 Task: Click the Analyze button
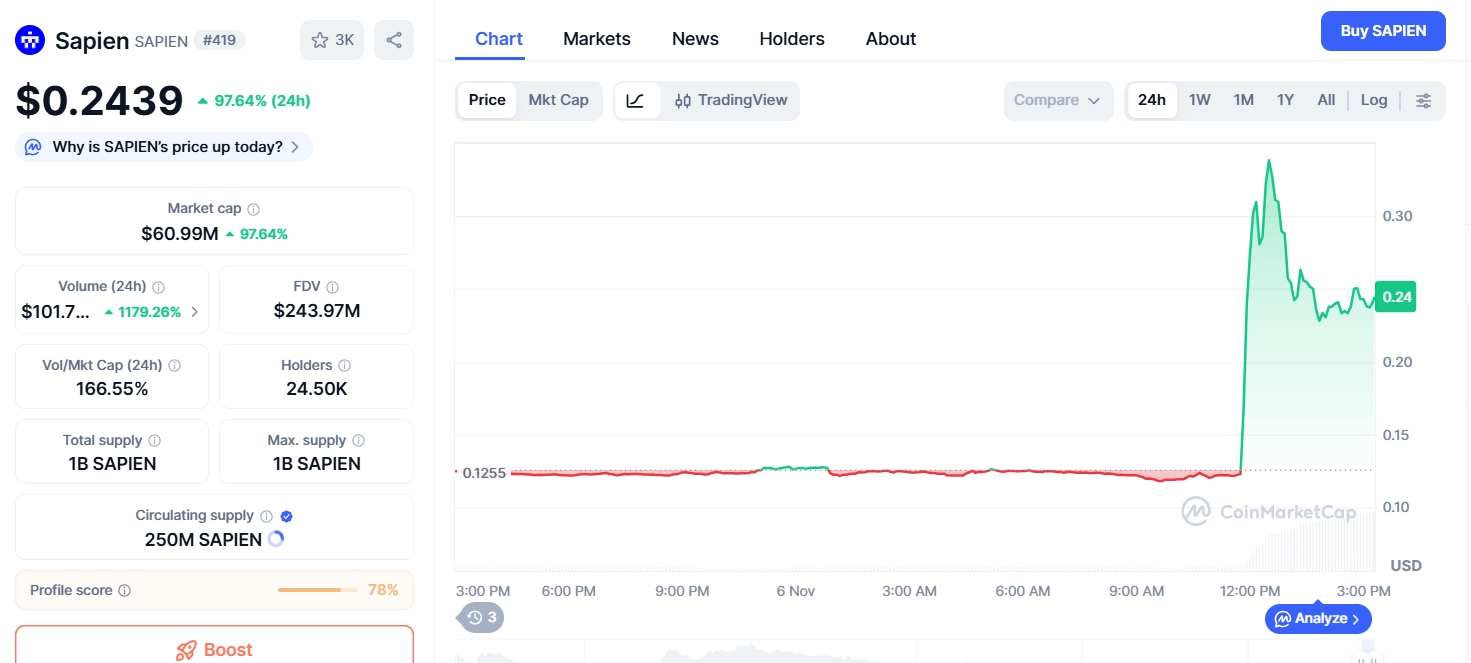point(1318,619)
